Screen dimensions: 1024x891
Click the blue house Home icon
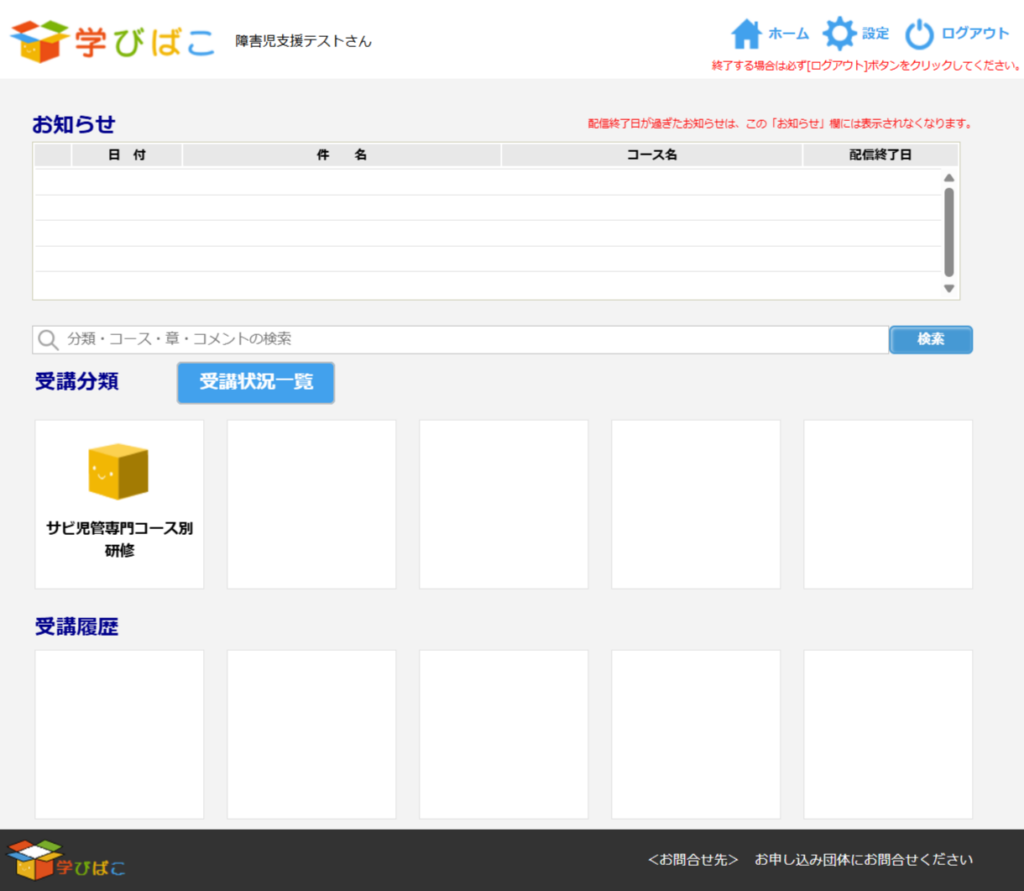click(746, 34)
